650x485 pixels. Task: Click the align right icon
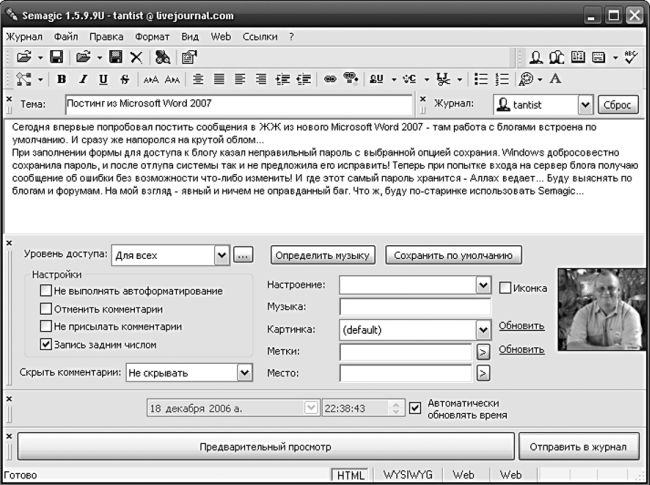coord(261,79)
